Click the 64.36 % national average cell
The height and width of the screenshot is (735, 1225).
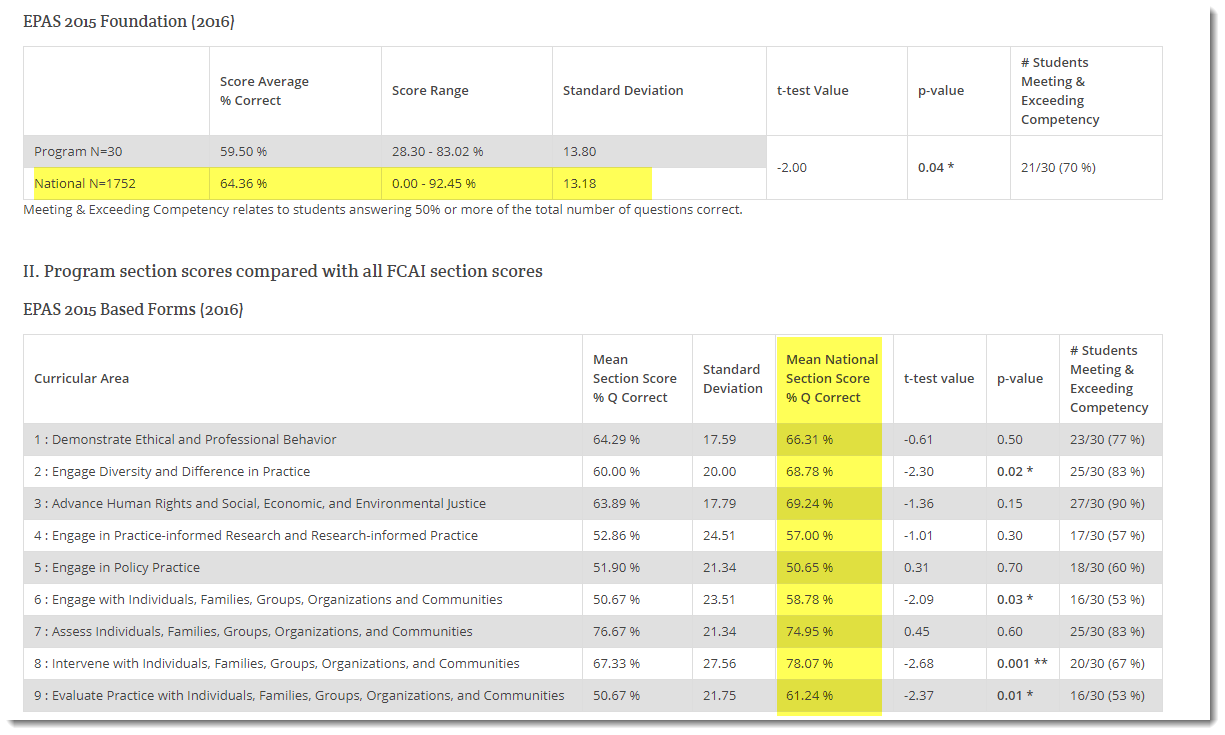[243, 183]
